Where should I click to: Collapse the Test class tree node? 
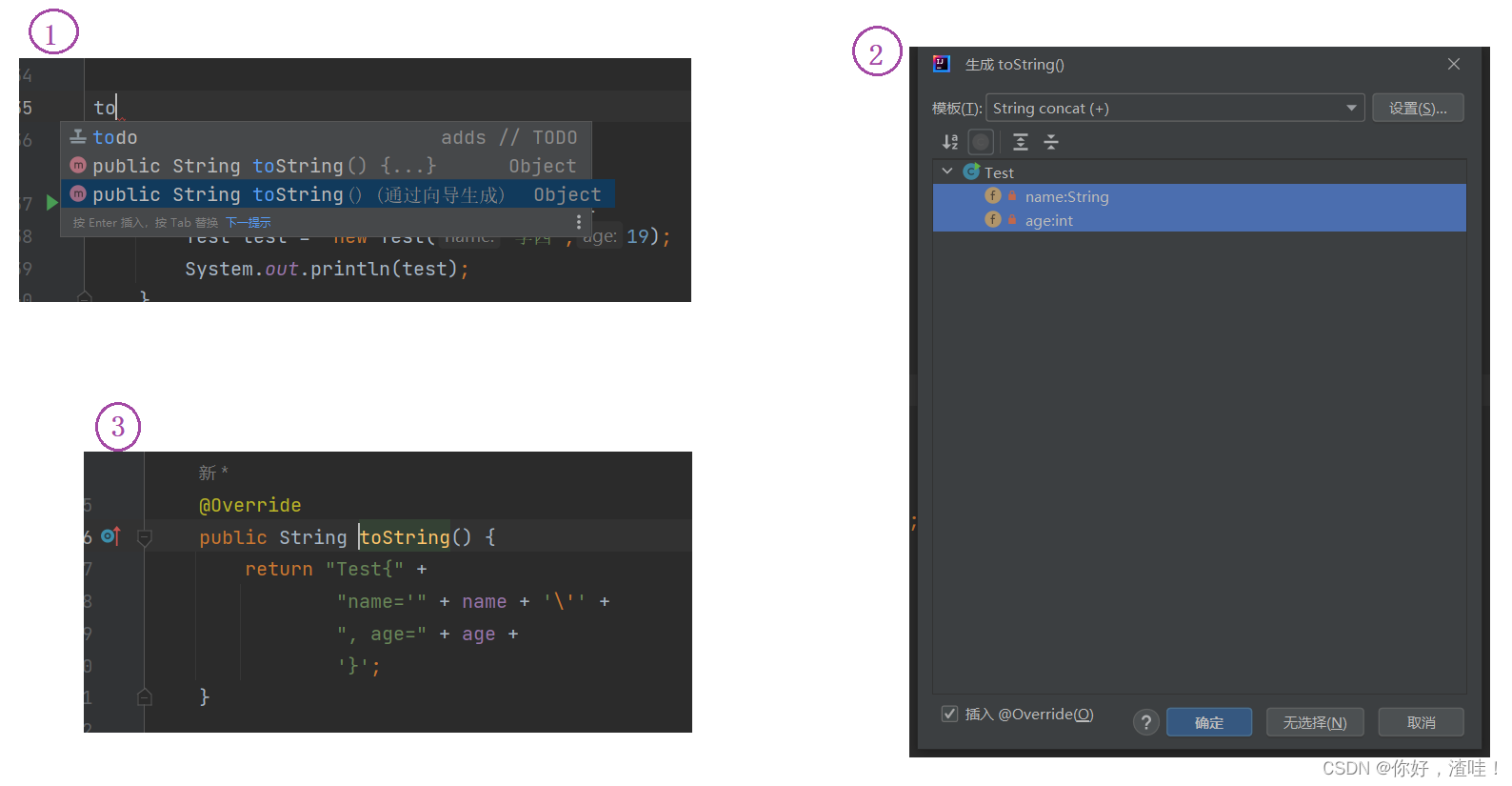[947, 171]
